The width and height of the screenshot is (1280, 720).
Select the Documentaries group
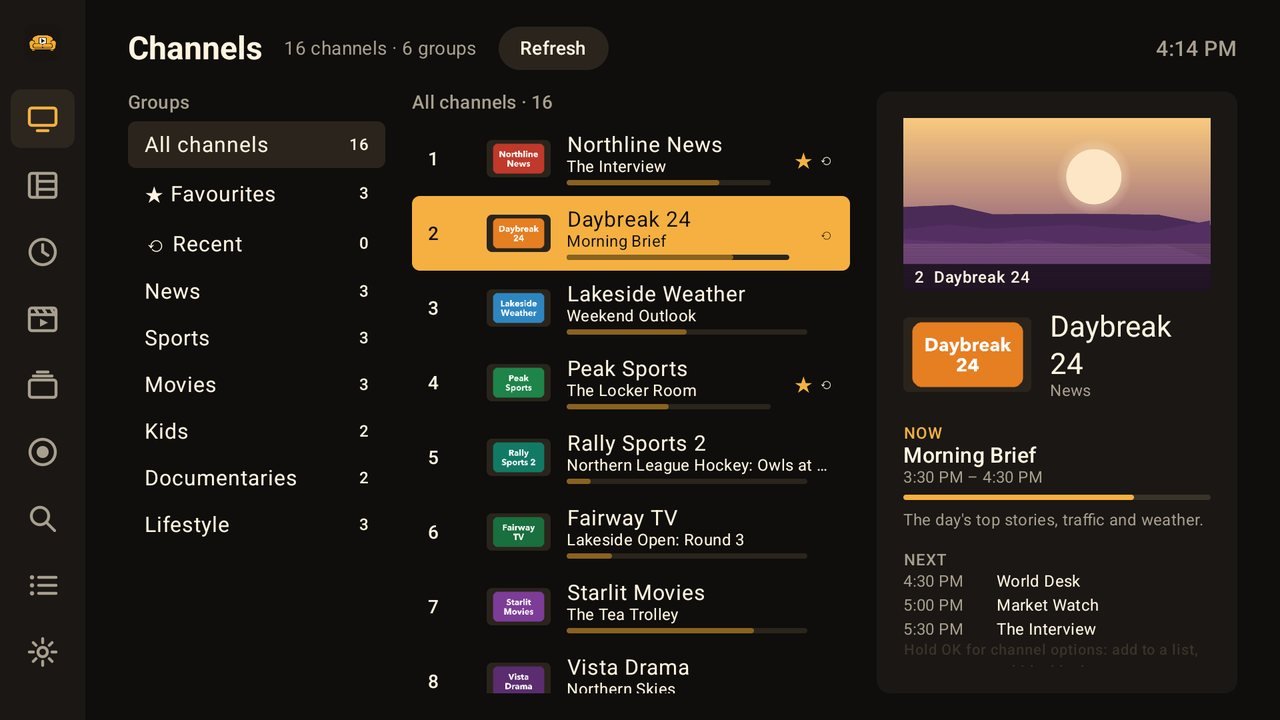tap(256, 478)
